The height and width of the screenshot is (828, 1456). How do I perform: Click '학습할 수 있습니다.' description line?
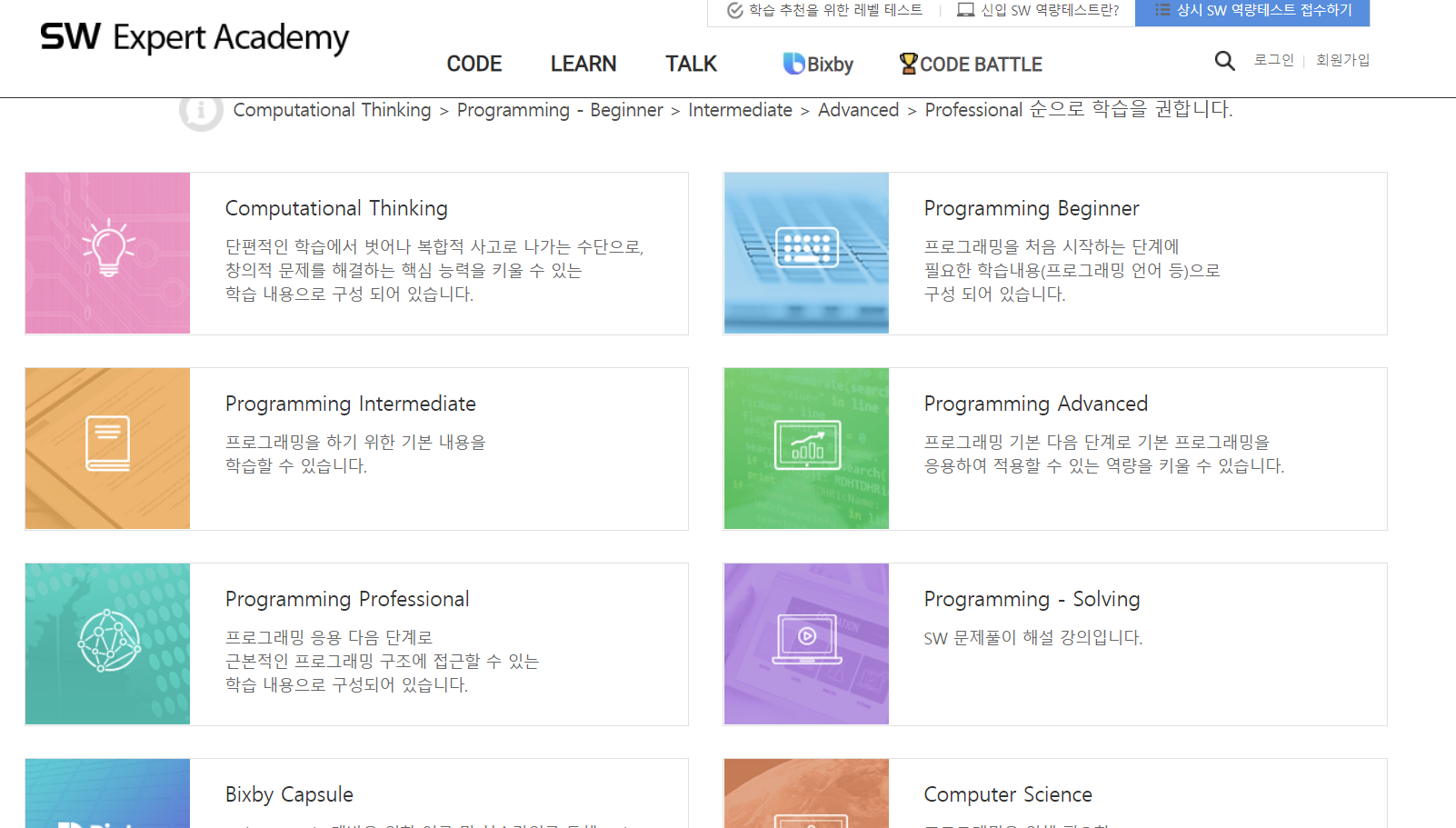point(296,466)
